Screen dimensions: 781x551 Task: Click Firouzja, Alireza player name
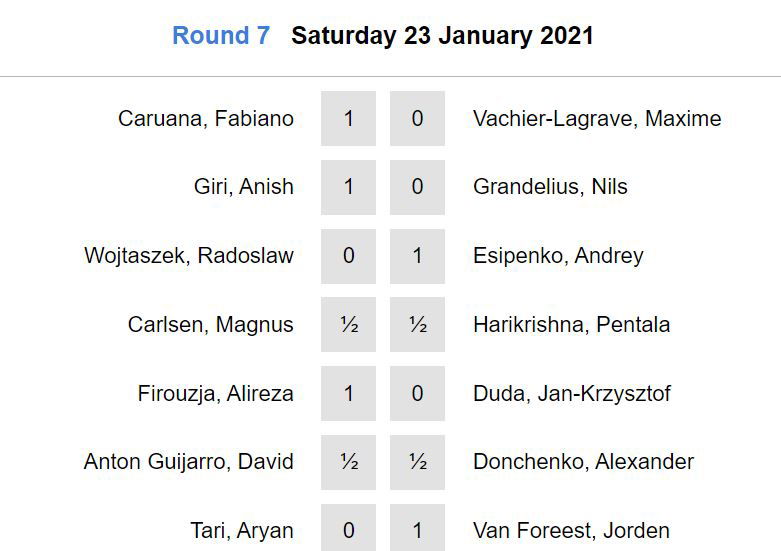tap(216, 394)
